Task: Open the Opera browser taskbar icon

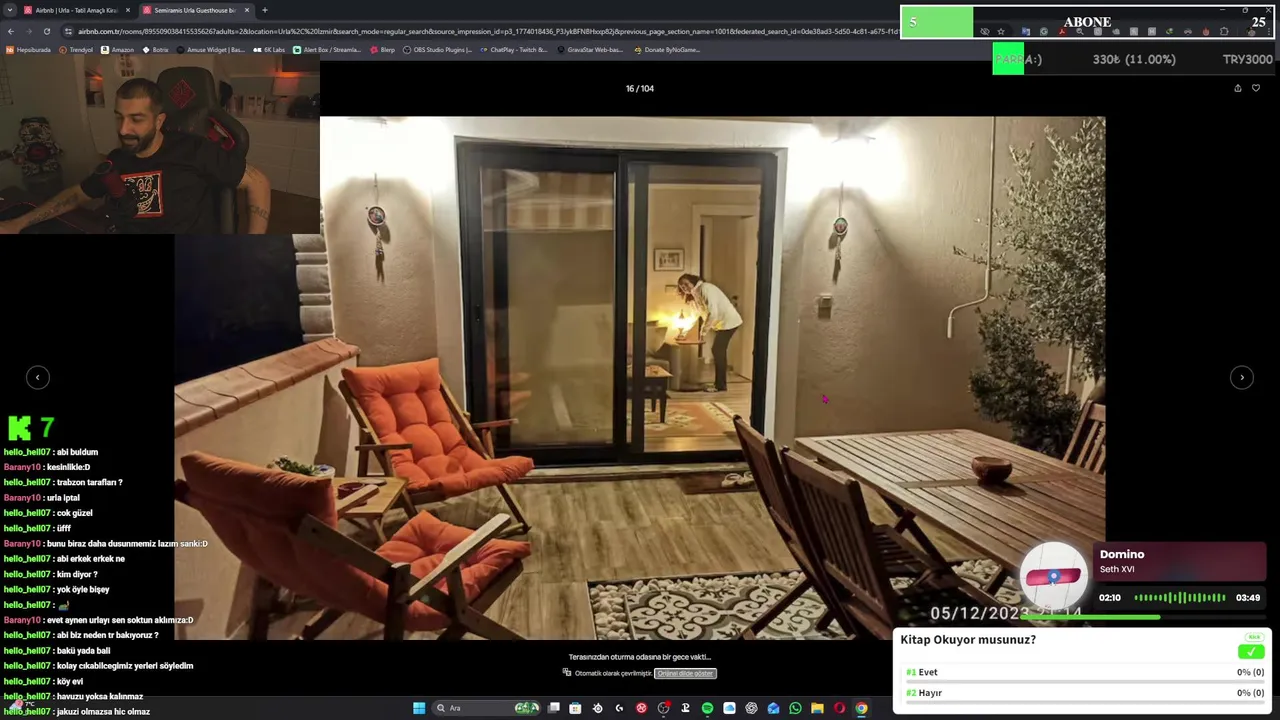Action: point(839,708)
